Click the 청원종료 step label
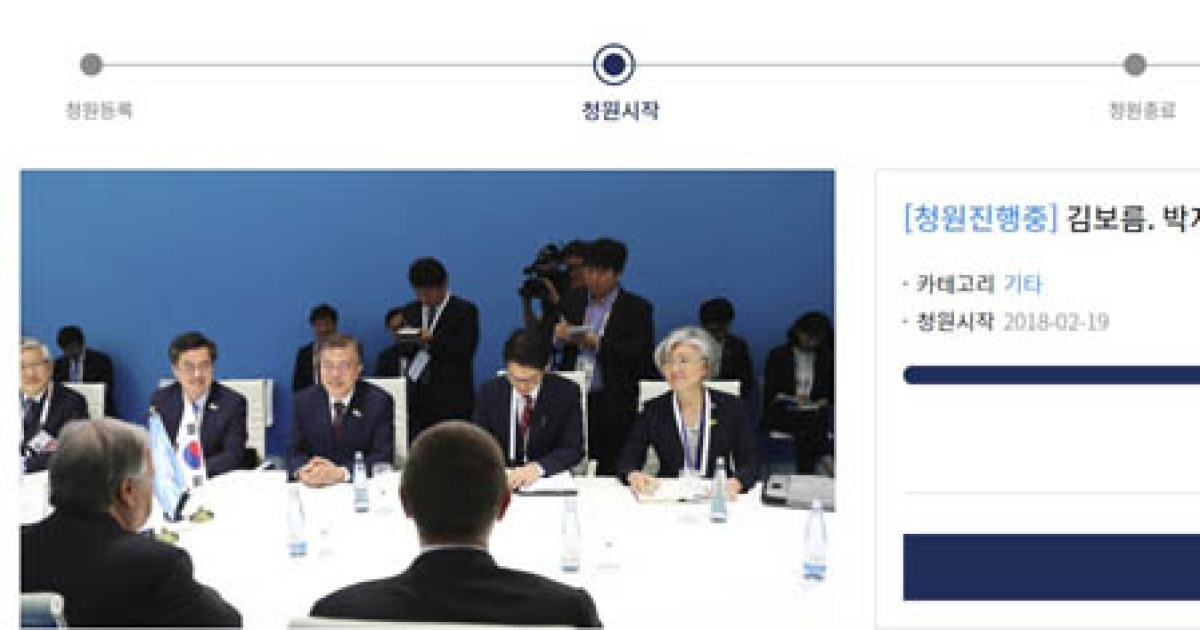This screenshot has width=1200, height=630. 1142,111
